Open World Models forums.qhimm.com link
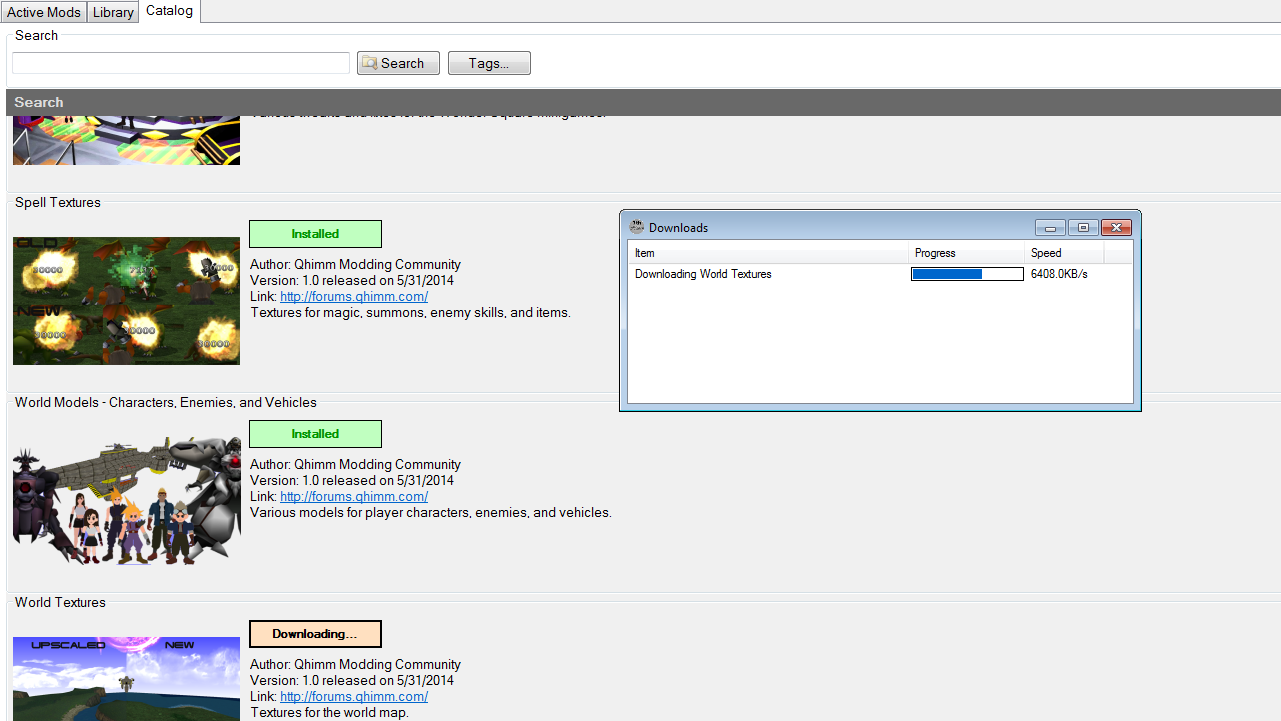Screen dimensions: 1281x721 [x=354, y=496]
